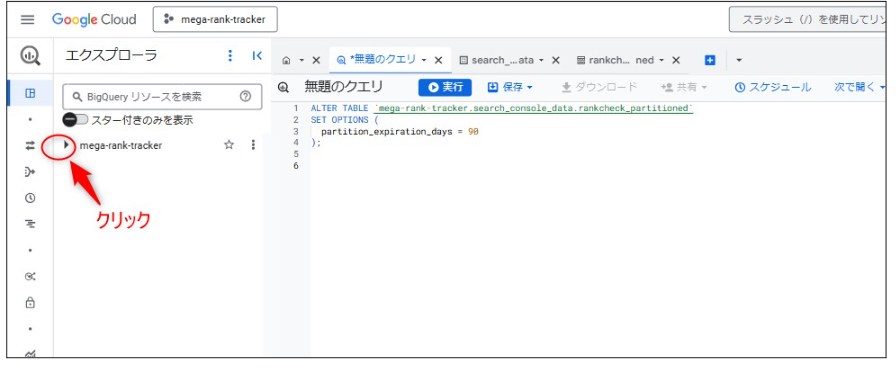
Task: Close the rankch...ned tab
Action: coord(675,60)
